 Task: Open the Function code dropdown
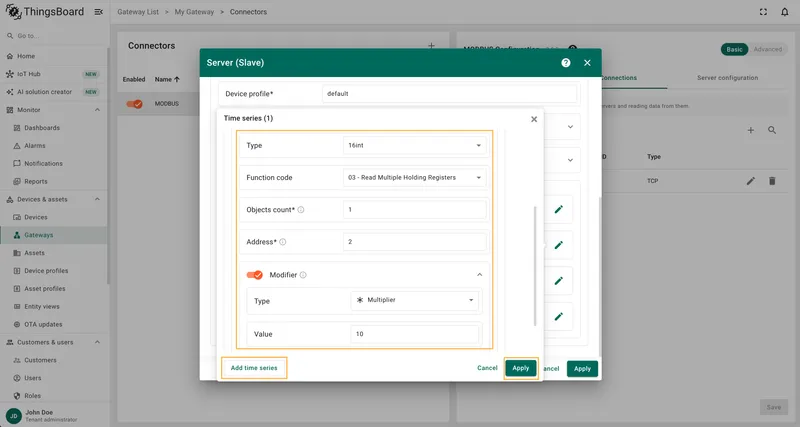pyautogui.click(x=414, y=178)
